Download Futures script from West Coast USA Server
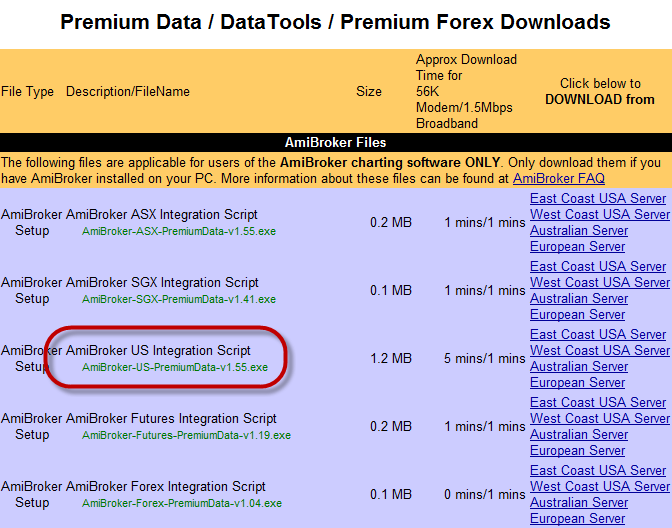This screenshot has width=672, height=528. [600, 419]
